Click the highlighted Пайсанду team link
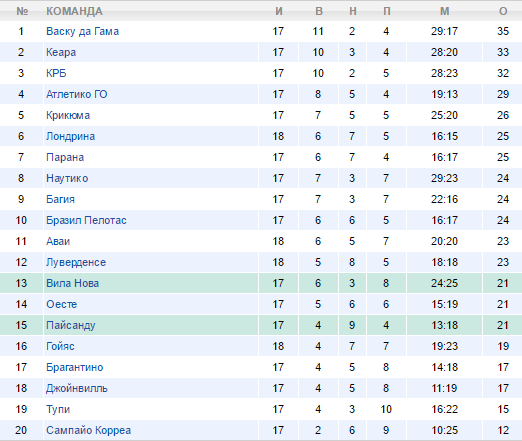 [71, 325]
